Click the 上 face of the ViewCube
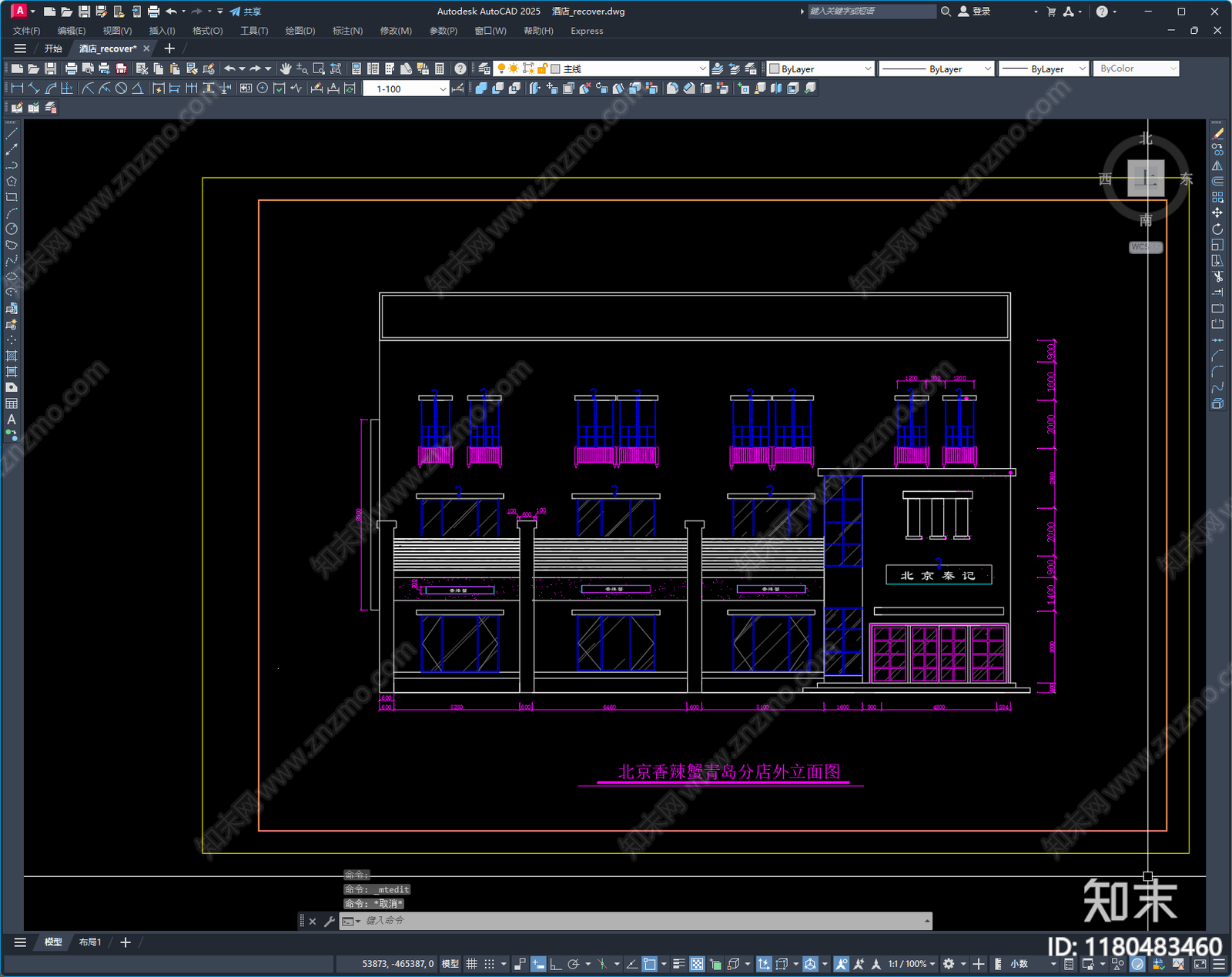Viewport: 1232px width, 977px height. (1146, 179)
